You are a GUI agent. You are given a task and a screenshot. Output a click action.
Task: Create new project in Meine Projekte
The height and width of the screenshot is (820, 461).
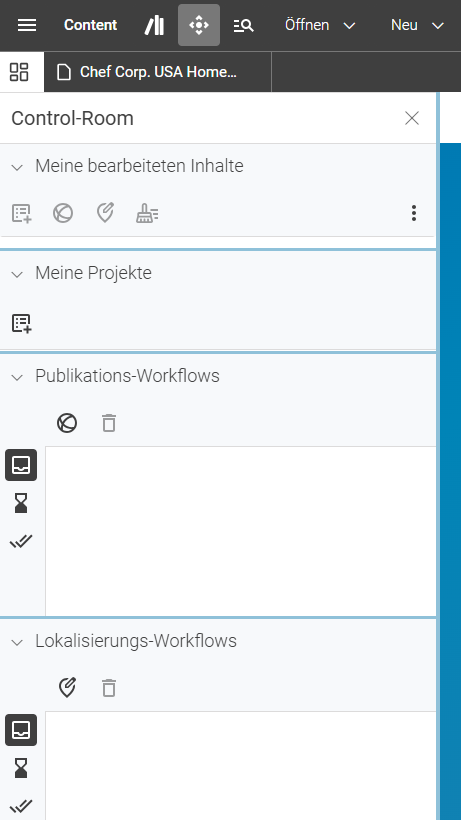point(21,323)
